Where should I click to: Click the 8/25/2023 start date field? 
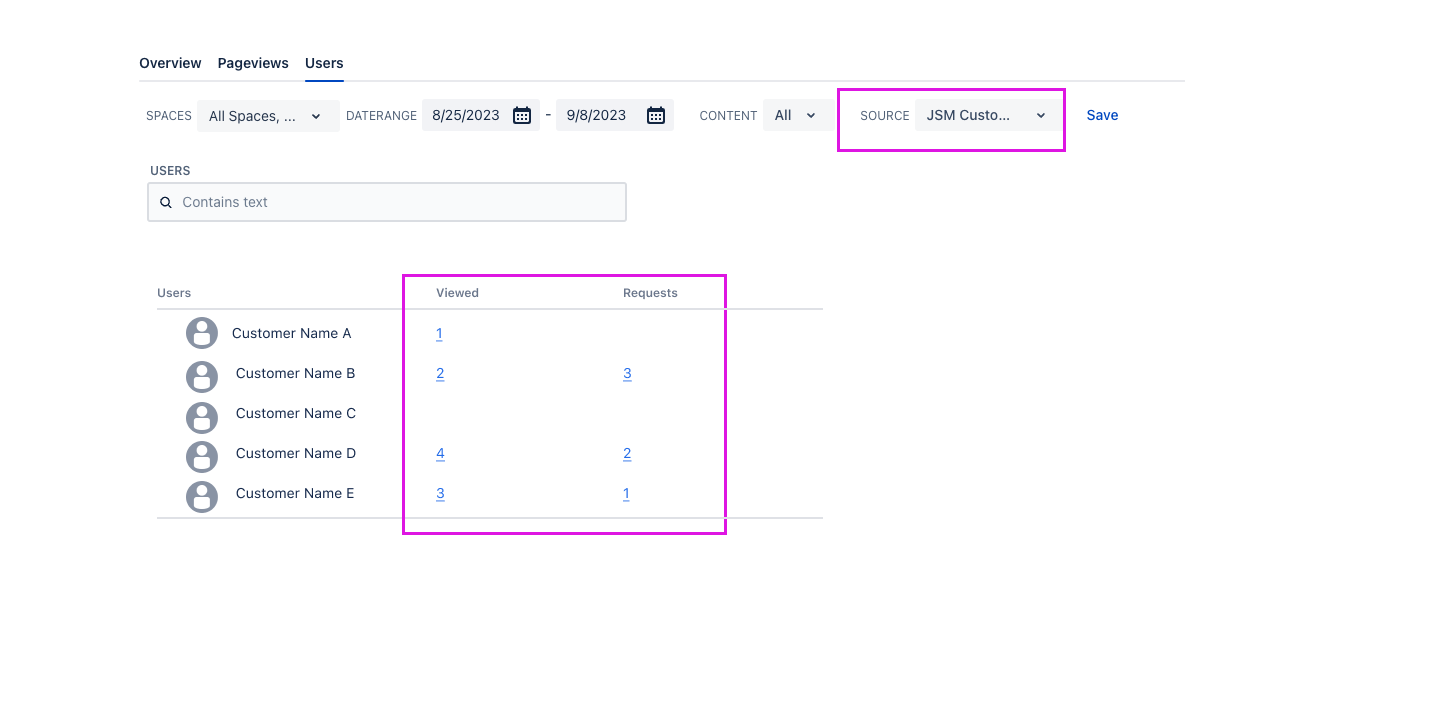pyautogui.click(x=466, y=116)
